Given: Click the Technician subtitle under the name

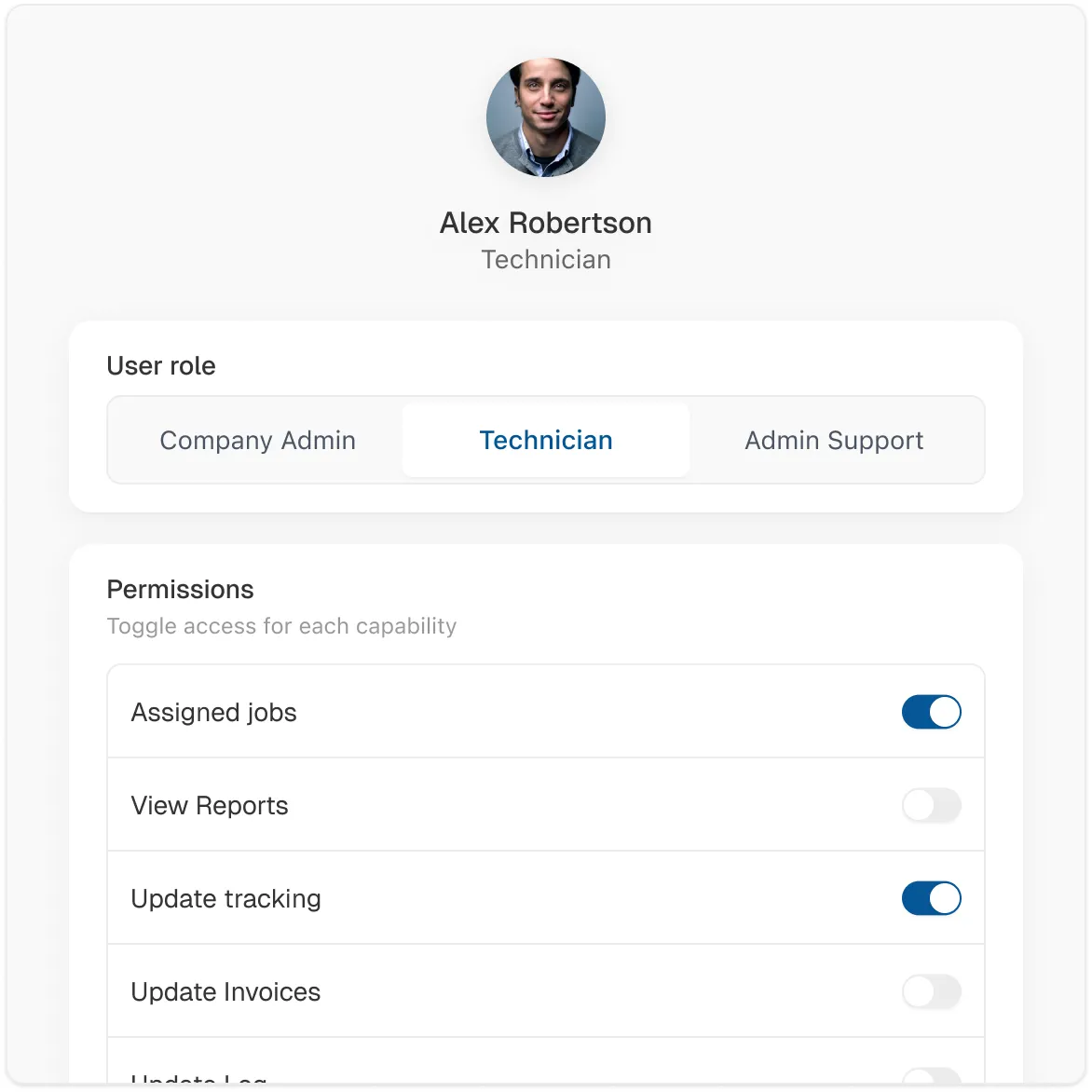Looking at the screenshot, I should [x=546, y=260].
